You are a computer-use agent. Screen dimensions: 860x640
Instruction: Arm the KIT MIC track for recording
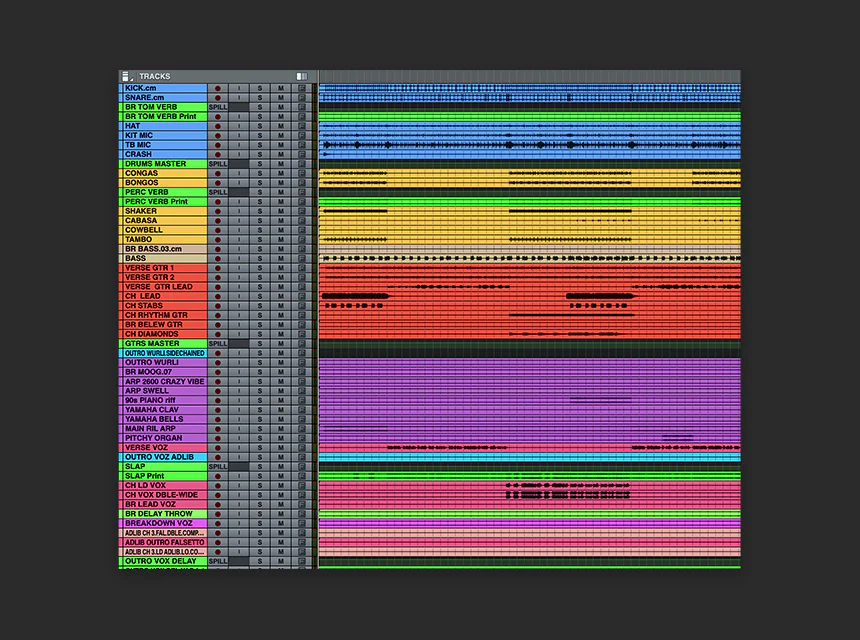pos(218,135)
